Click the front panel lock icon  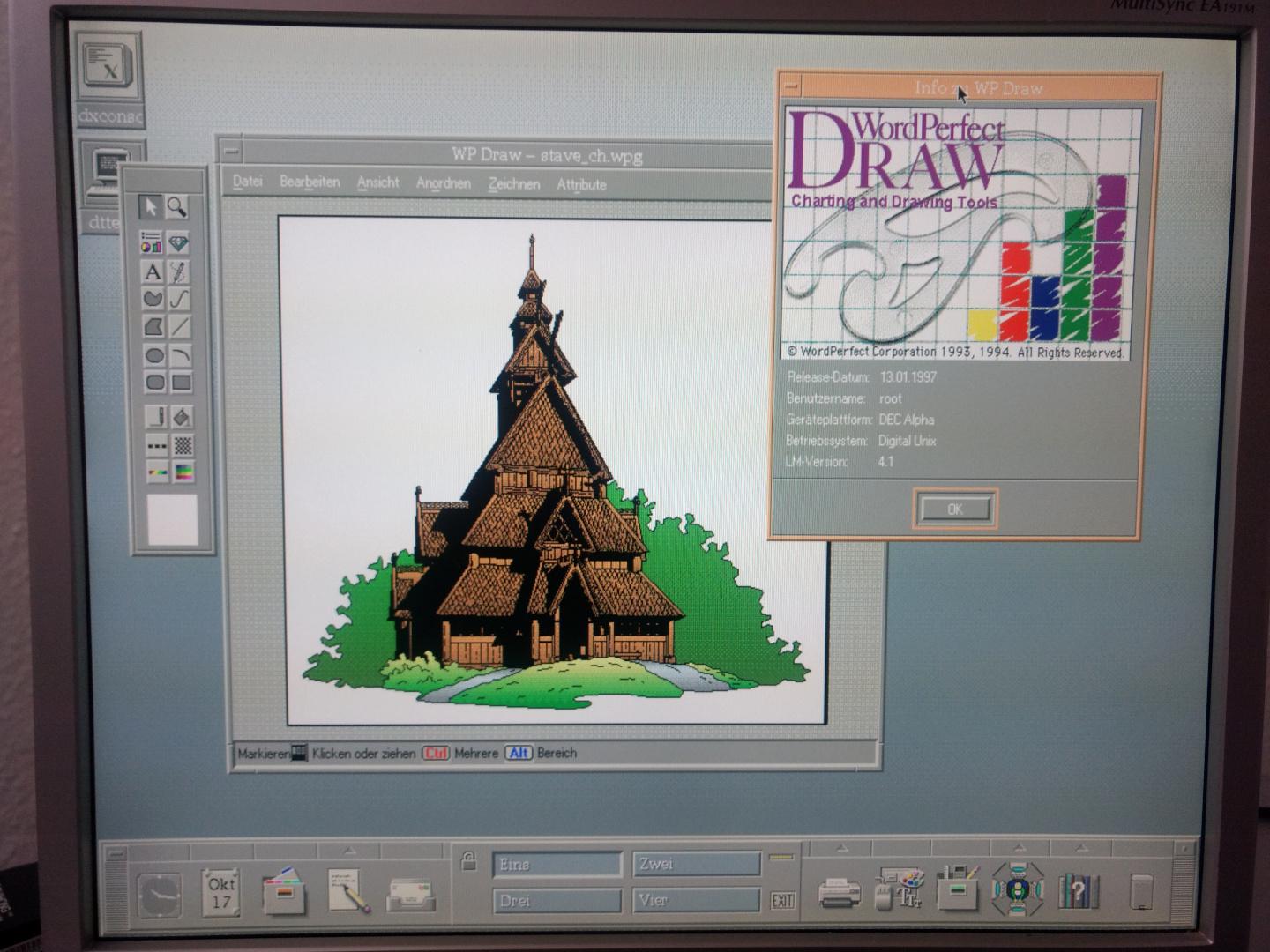click(x=468, y=861)
